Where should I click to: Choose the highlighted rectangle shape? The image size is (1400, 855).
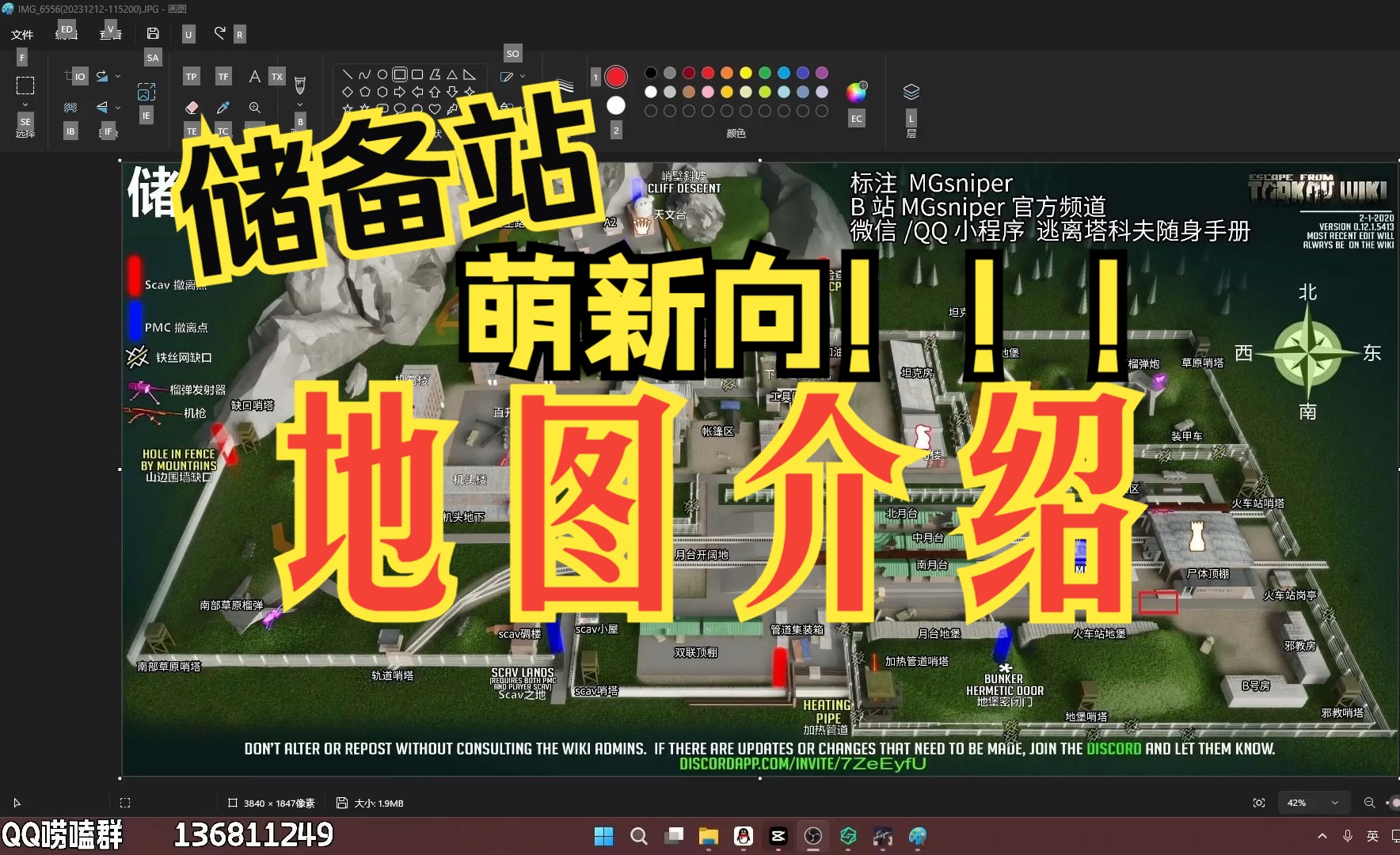(x=400, y=74)
